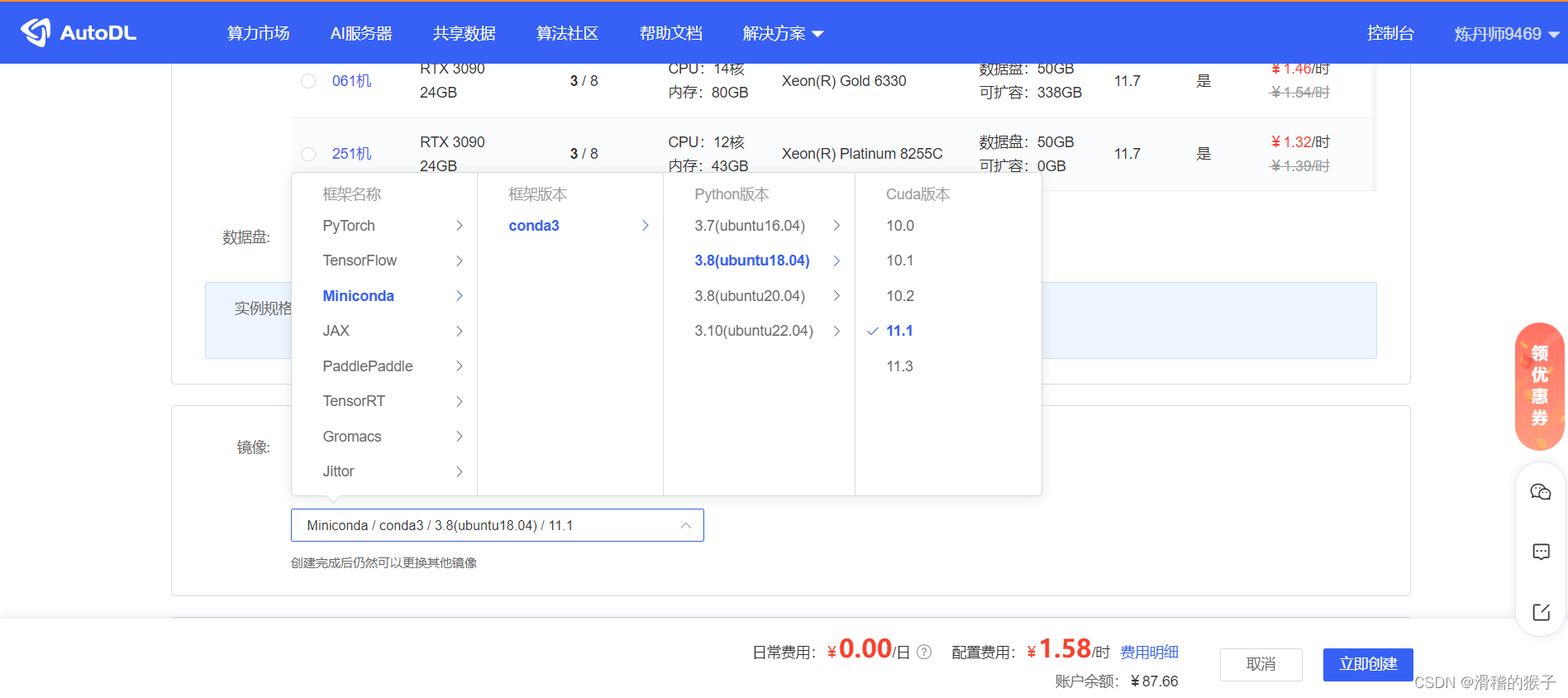Click the AutoDL logo icon
Image resolution: width=1568 pixels, height=698 pixels.
pyautogui.click(x=36, y=32)
